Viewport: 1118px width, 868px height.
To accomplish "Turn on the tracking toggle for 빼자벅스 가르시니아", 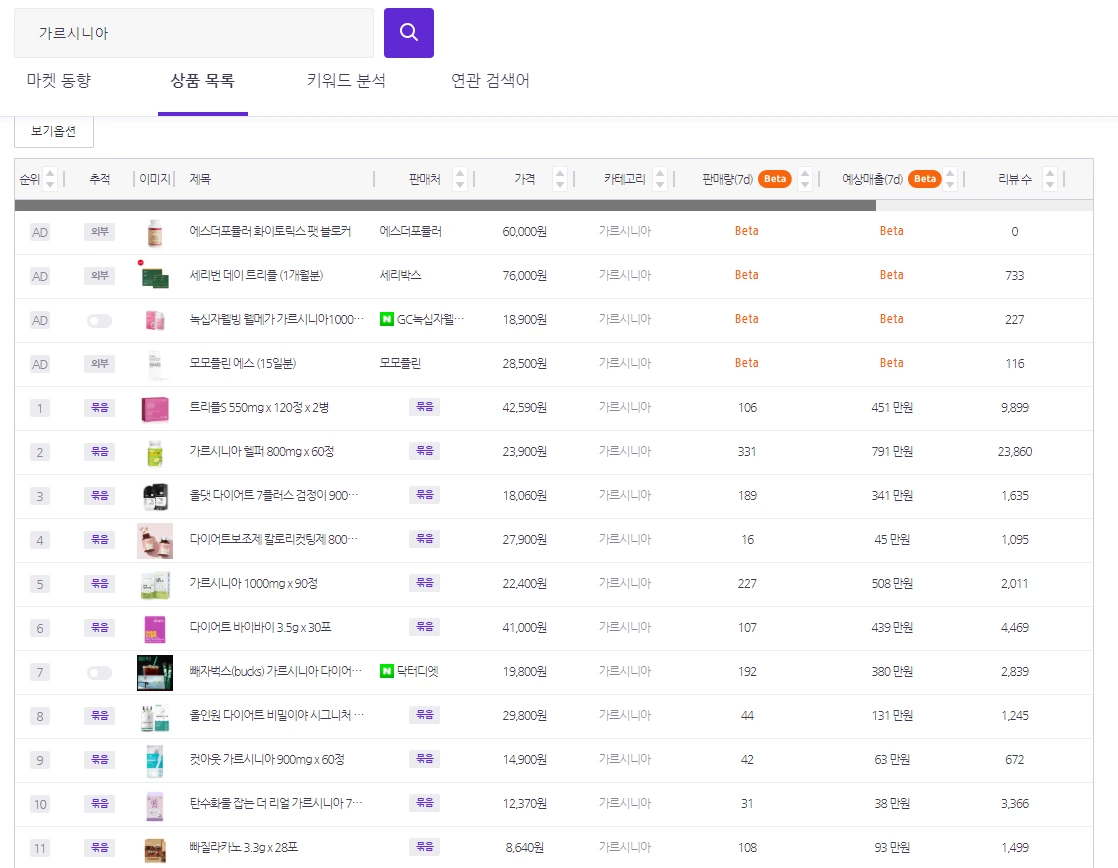I will pos(99,672).
